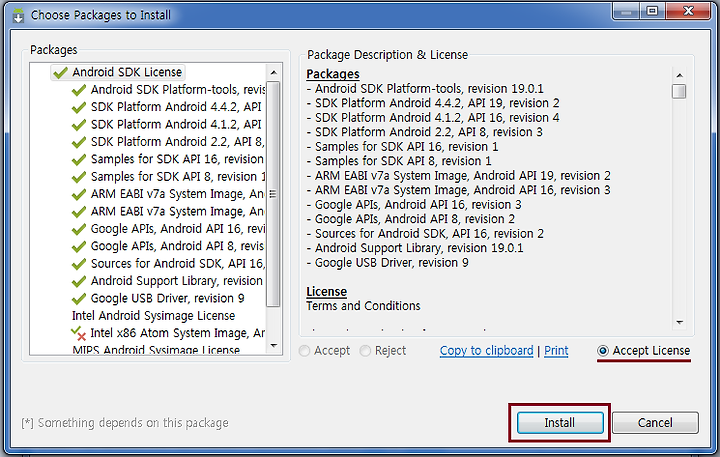
Task: Click checkmark icon for Android Support Library
Action: [79, 282]
